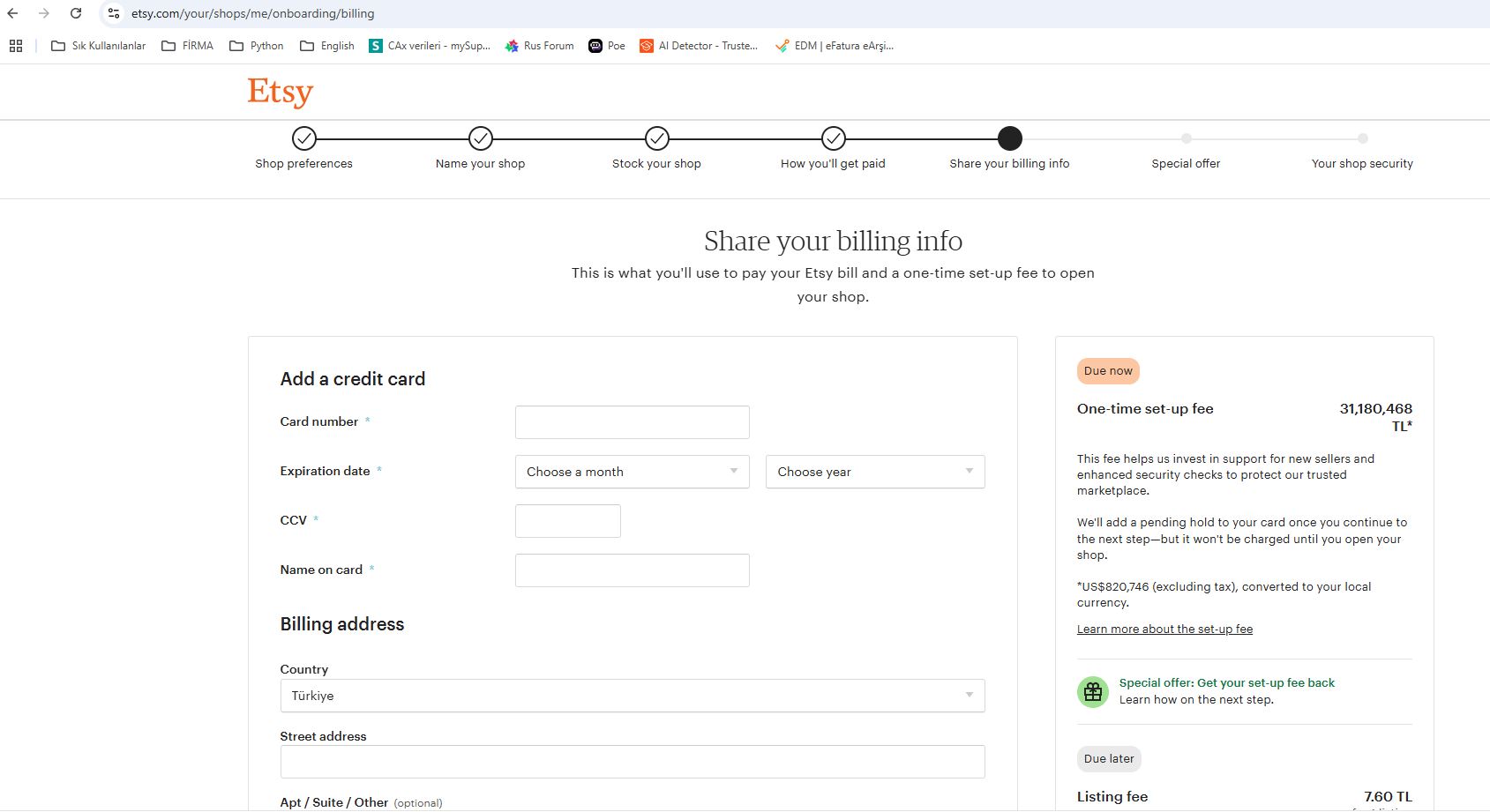Click the Due later badge
The height and width of the screenshot is (812, 1490).
coord(1109,759)
